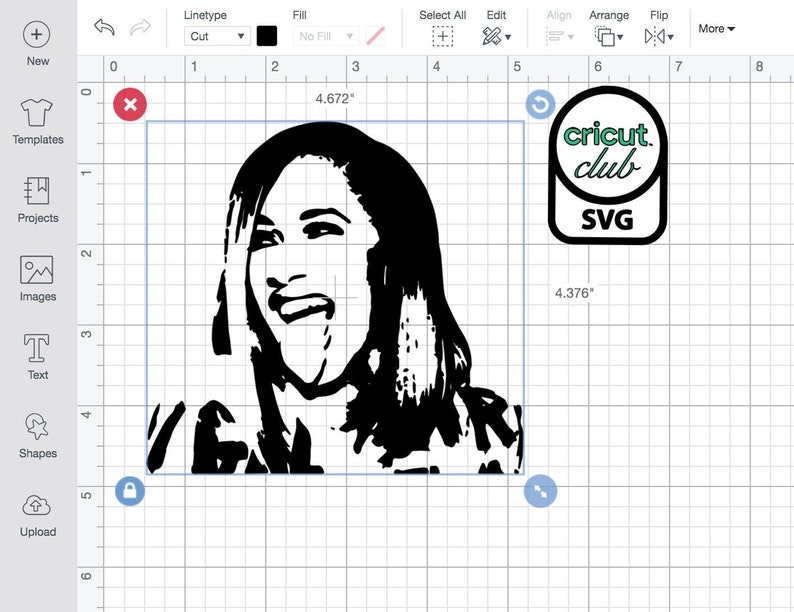Click the 4.376" height label
Viewport: 794px width, 612px height.
(574, 293)
